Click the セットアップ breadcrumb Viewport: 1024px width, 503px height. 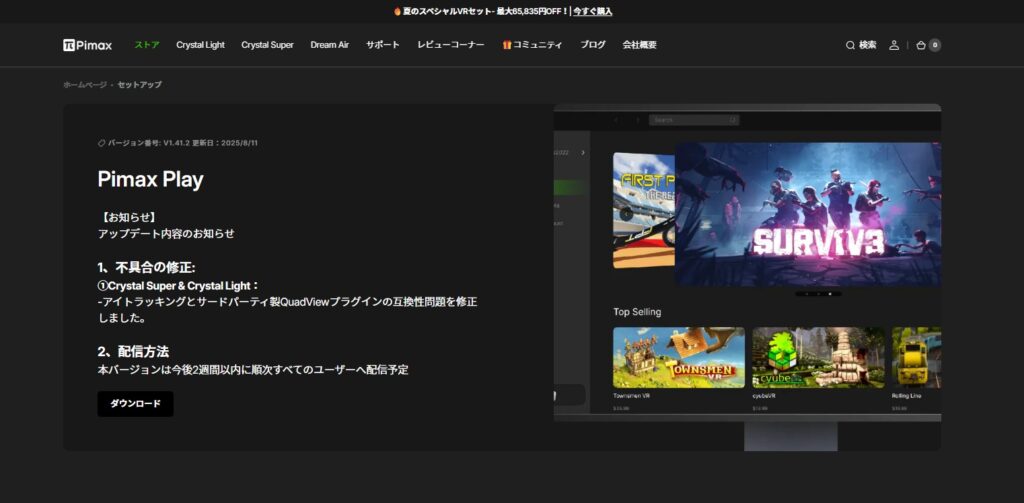coord(140,85)
